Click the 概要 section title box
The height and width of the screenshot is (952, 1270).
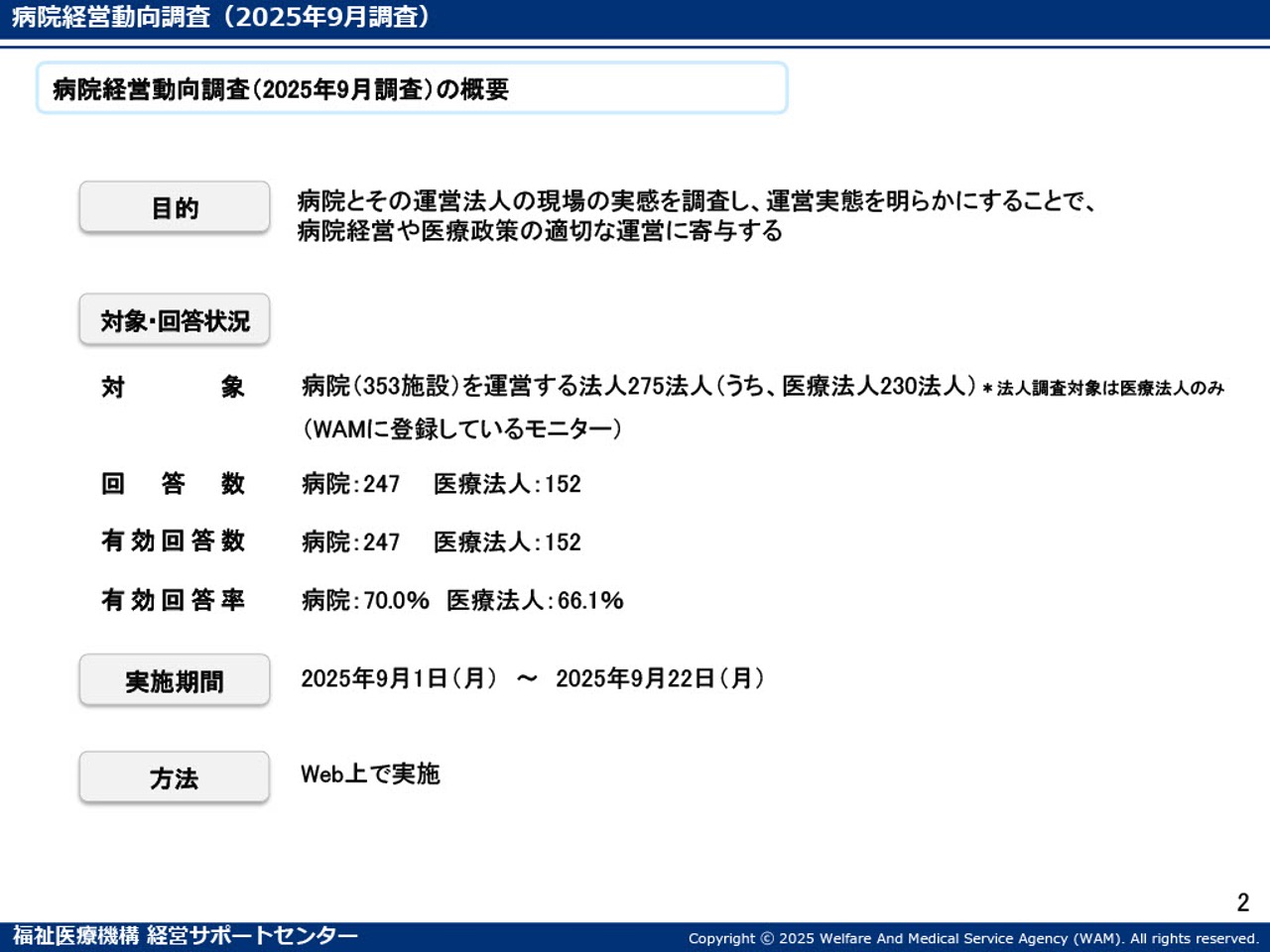pos(411,89)
